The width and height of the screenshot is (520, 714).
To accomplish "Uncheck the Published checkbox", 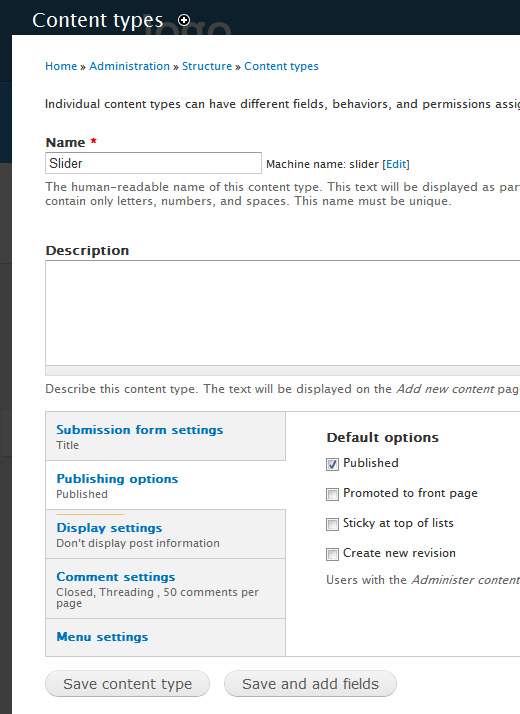I will pyautogui.click(x=332, y=464).
